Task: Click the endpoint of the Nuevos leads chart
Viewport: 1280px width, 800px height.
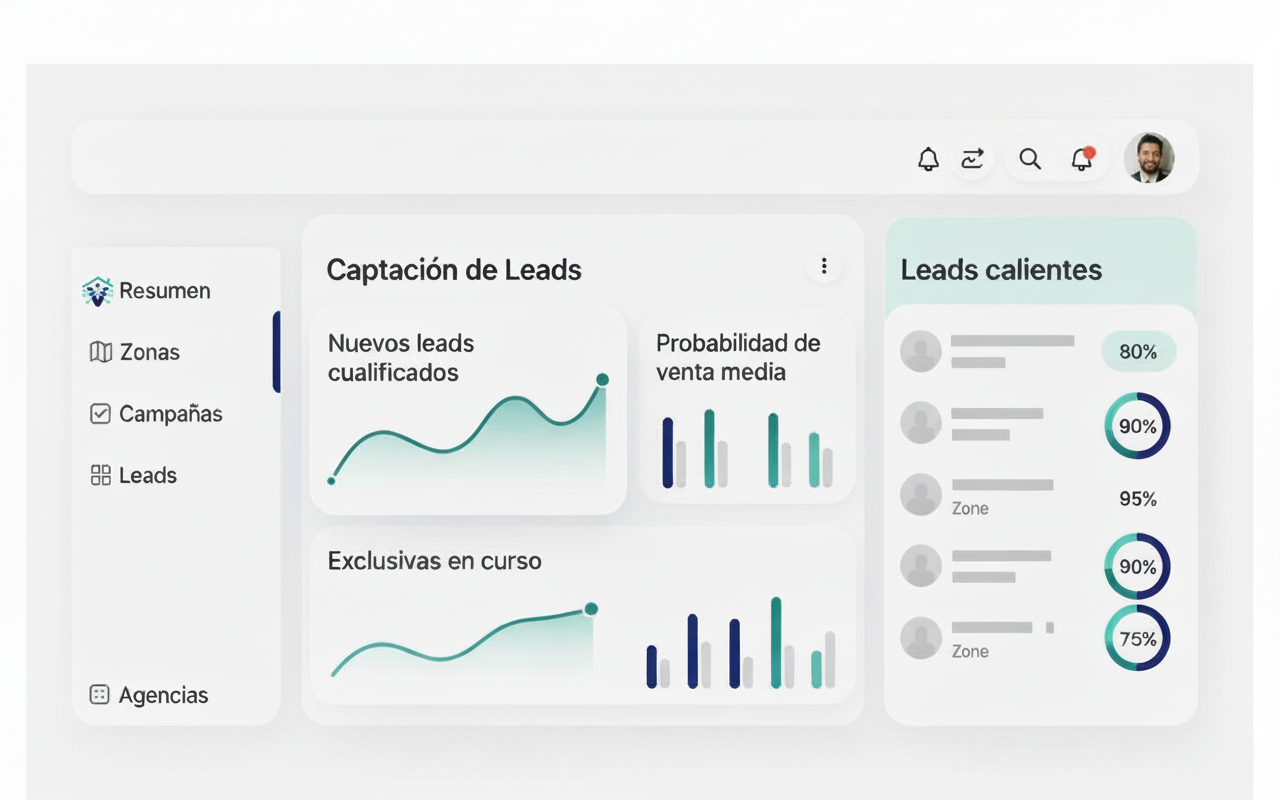Action: click(602, 379)
